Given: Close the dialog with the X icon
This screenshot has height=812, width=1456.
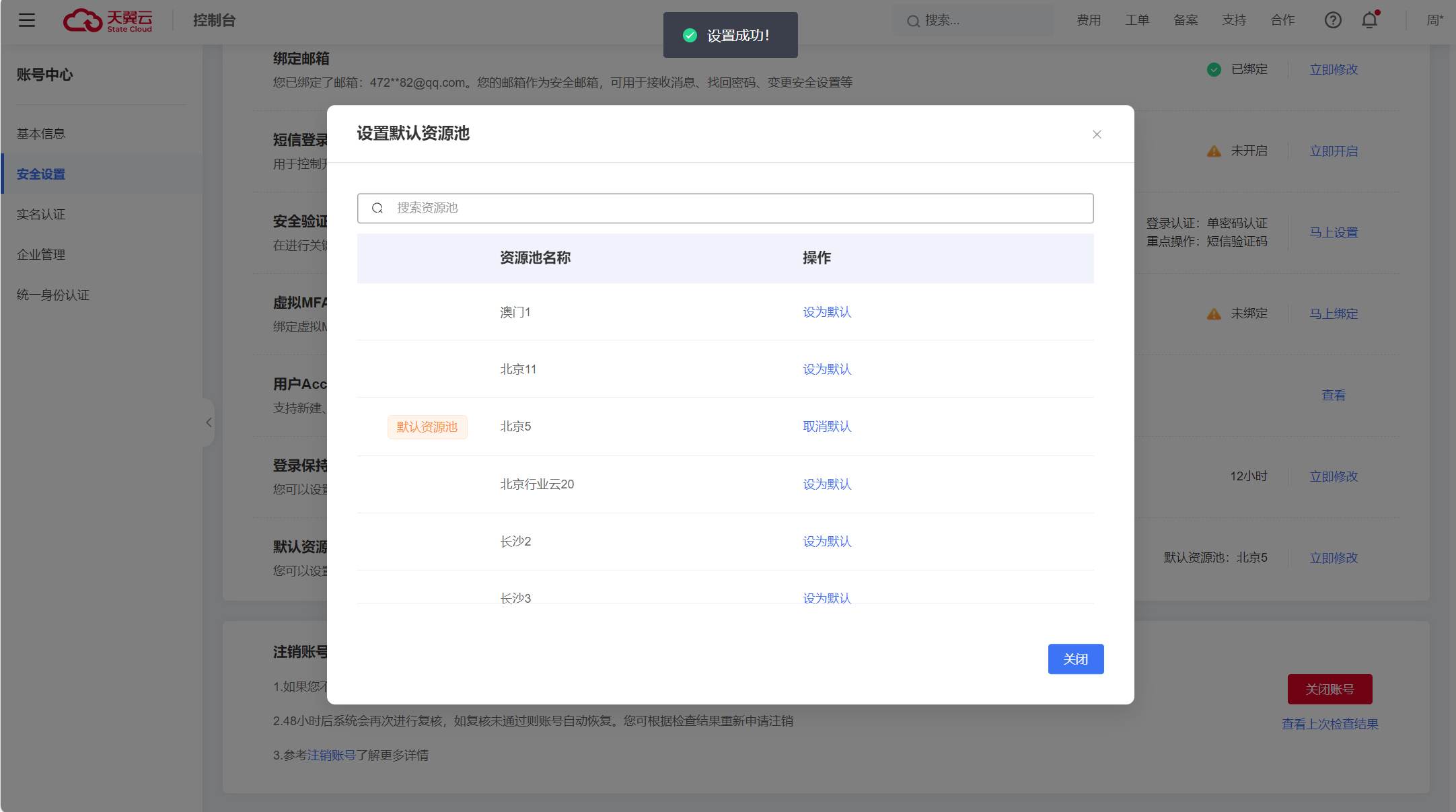Looking at the screenshot, I should point(1097,135).
